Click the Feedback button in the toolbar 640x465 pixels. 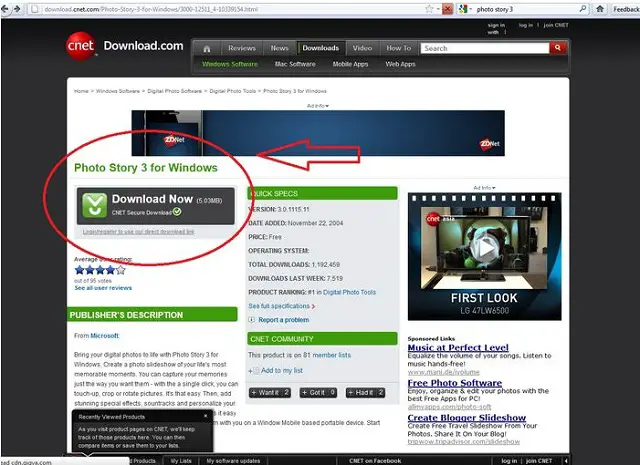click(625, 9)
